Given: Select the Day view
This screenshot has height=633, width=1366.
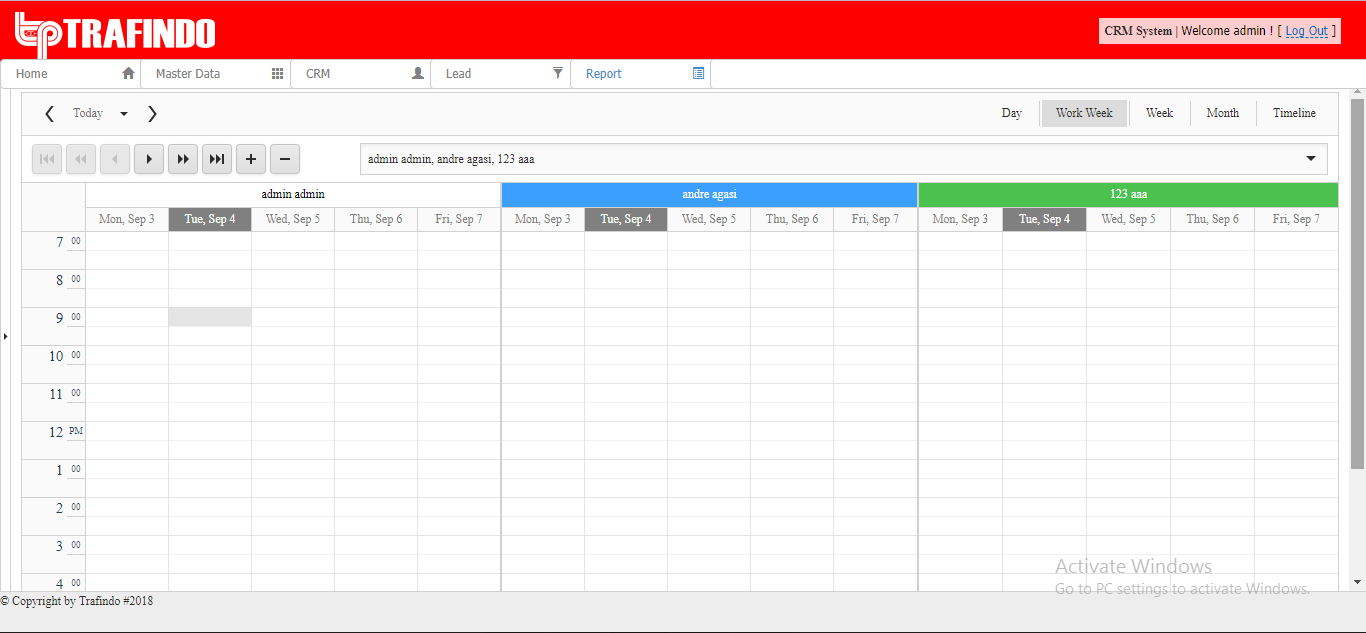Looking at the screenshot, I should pos(1011,113).
